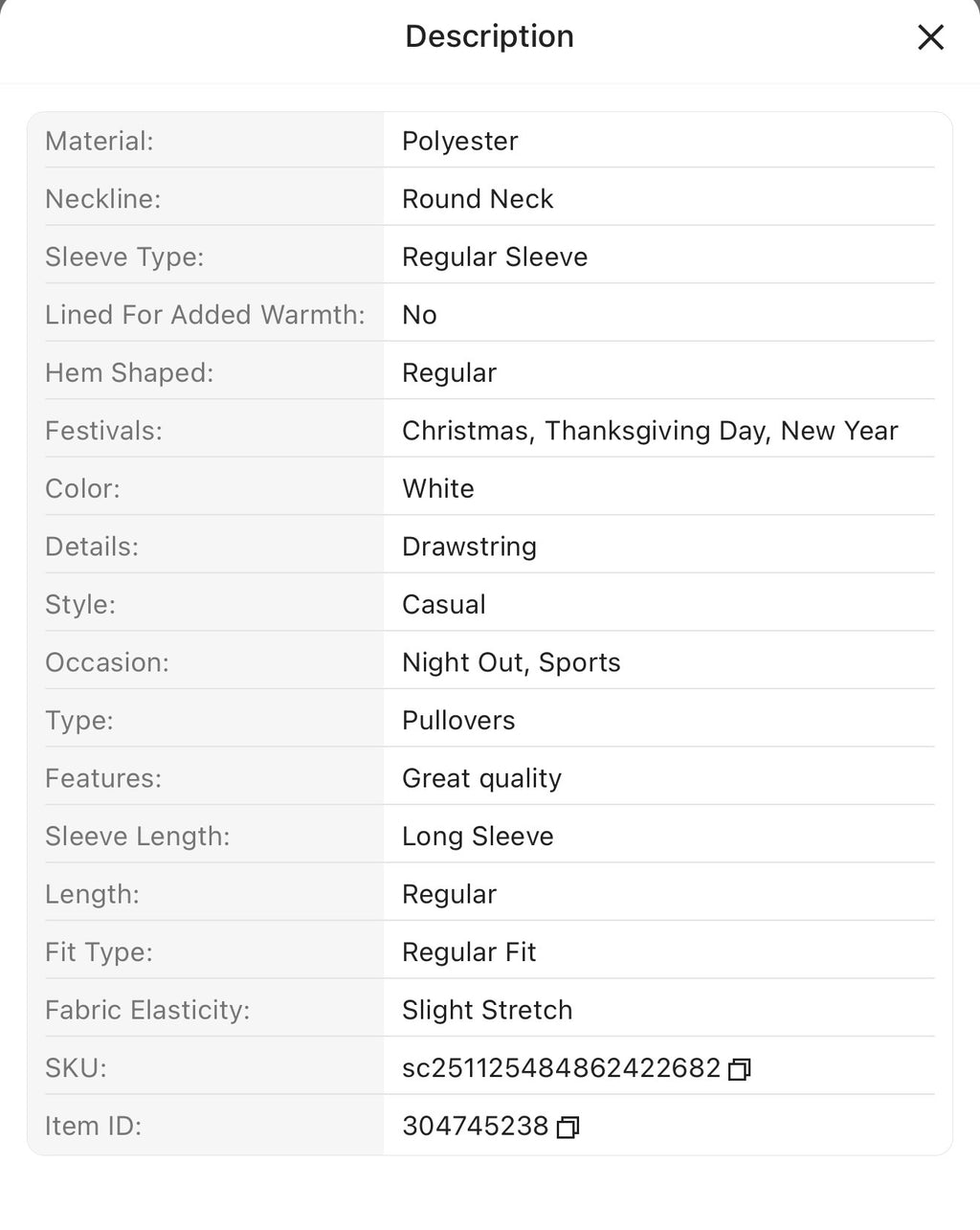Select the White color value
The width and height of the screenshot is (980, 1230).
pyautogui.click(x=438, y=489)
